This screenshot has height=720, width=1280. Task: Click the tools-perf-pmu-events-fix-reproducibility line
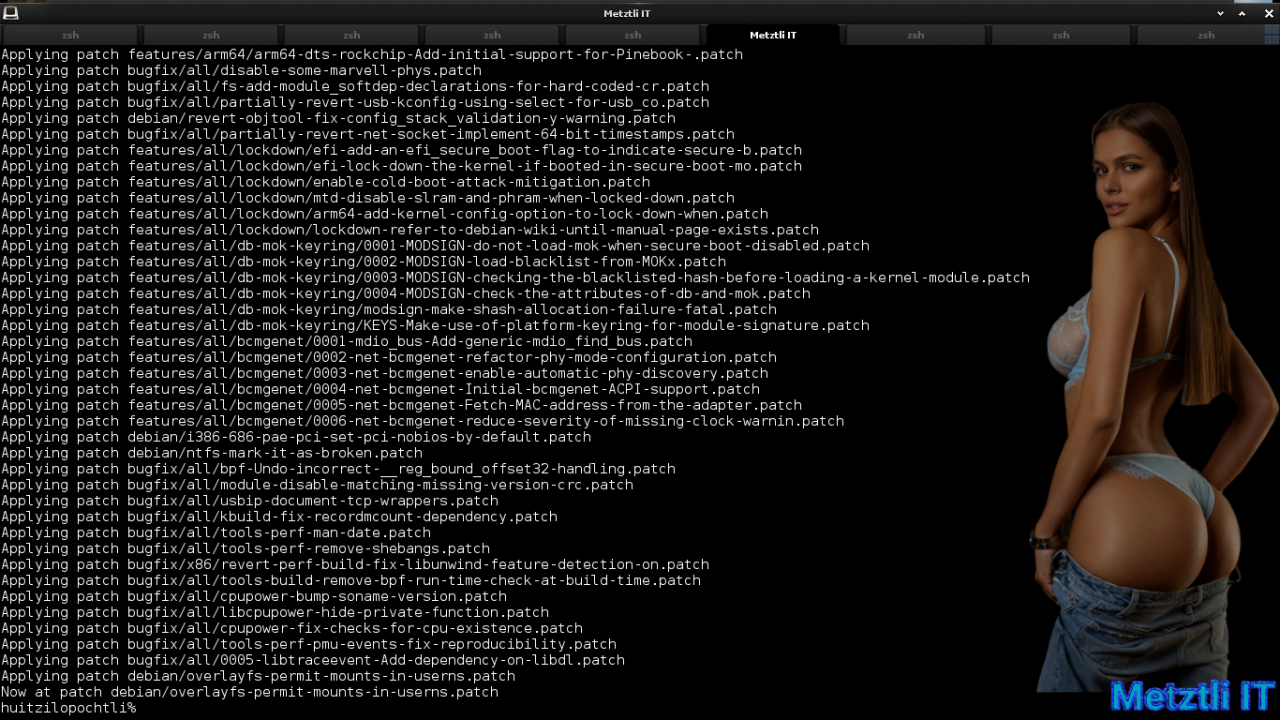tap(309, 645)
